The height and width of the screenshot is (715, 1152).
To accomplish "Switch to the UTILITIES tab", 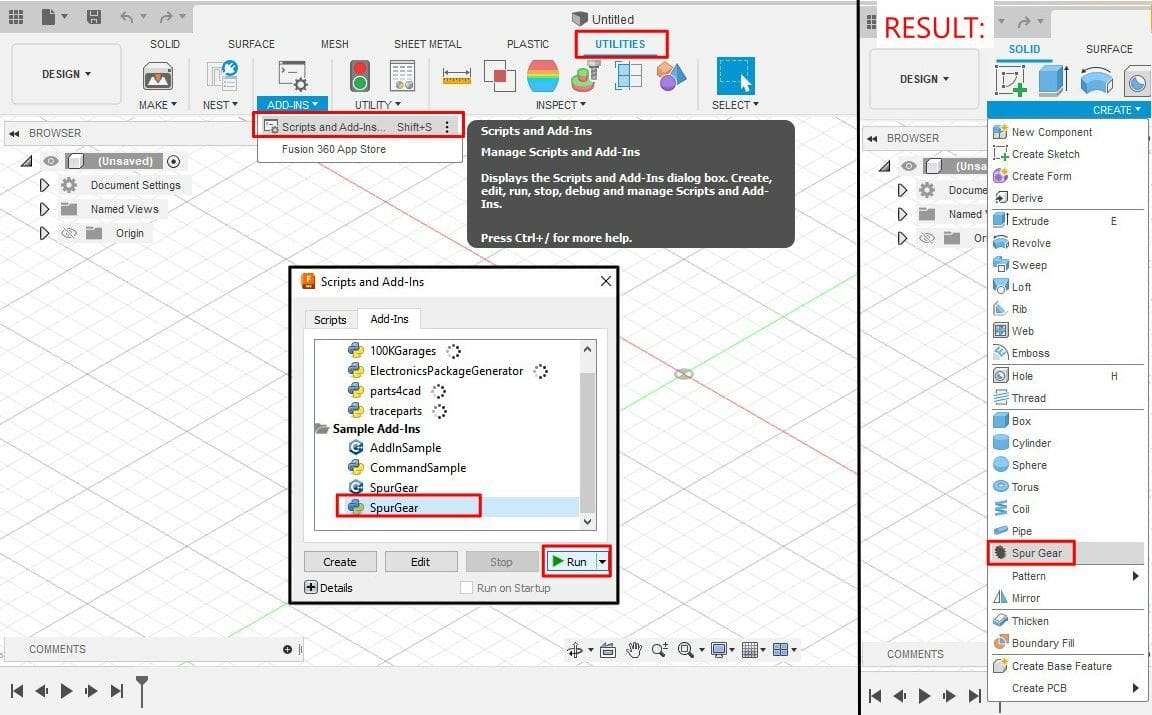I will click(620, 44).
